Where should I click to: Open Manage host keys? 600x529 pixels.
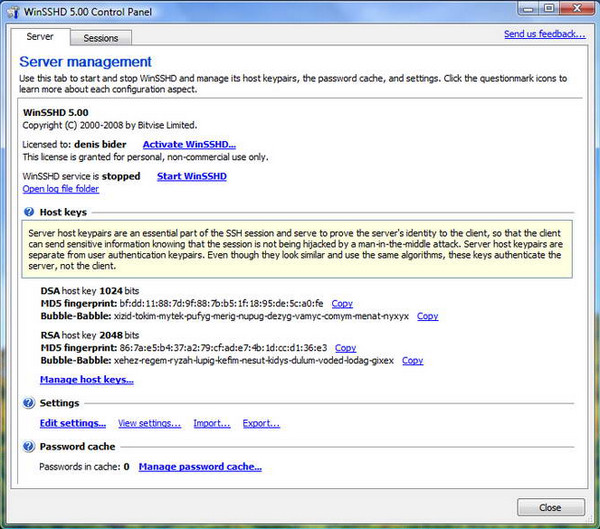point(87,379)
